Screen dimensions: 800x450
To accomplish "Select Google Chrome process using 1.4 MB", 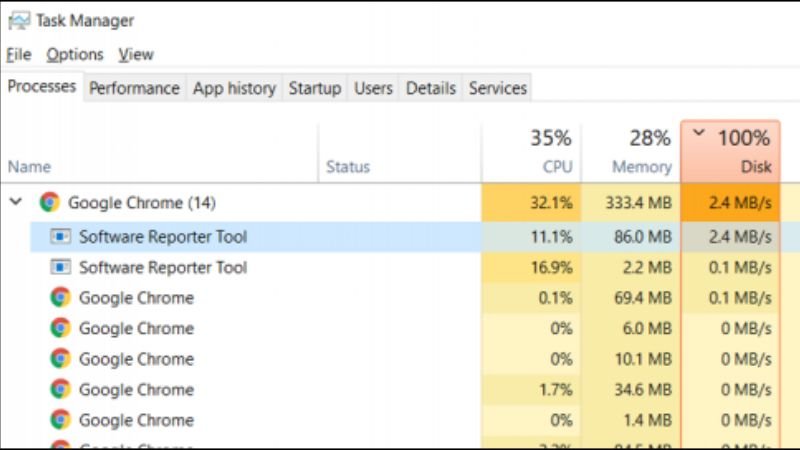I will click(136, 420).
